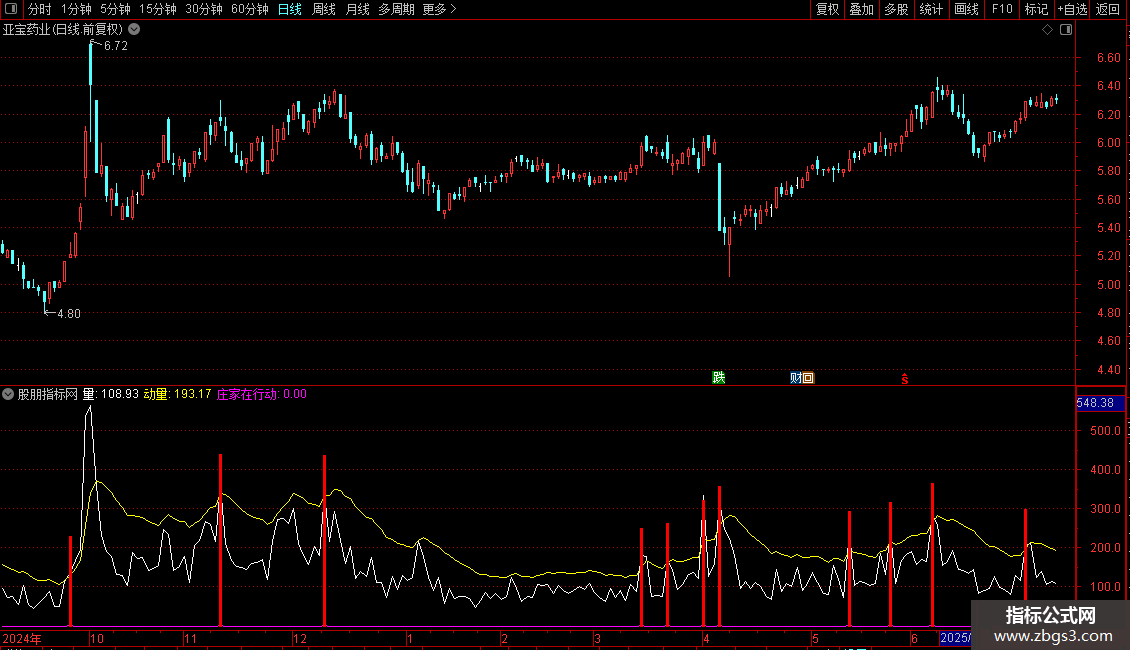The height and width of the screenshot is (650, 1130).
Task: Switch to the 15分钟 period
Action: 158,9
